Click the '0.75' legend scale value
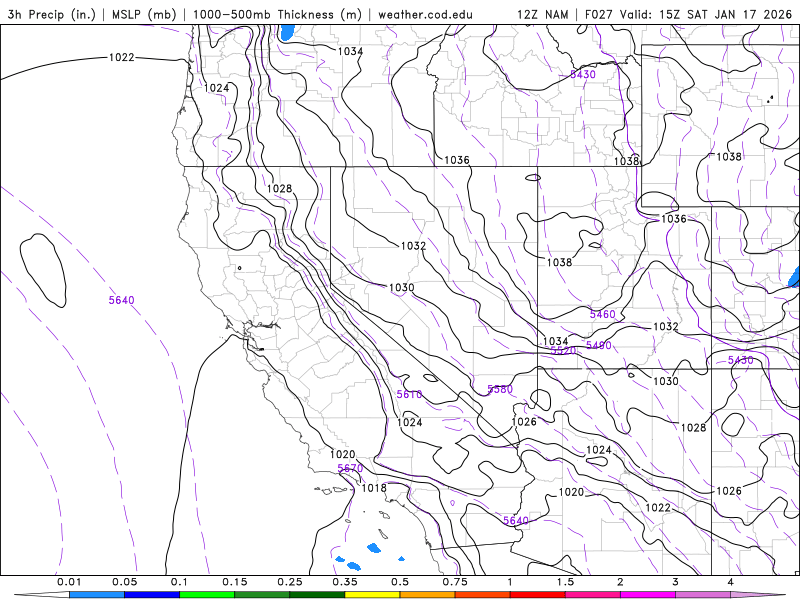 pos(455,582)
